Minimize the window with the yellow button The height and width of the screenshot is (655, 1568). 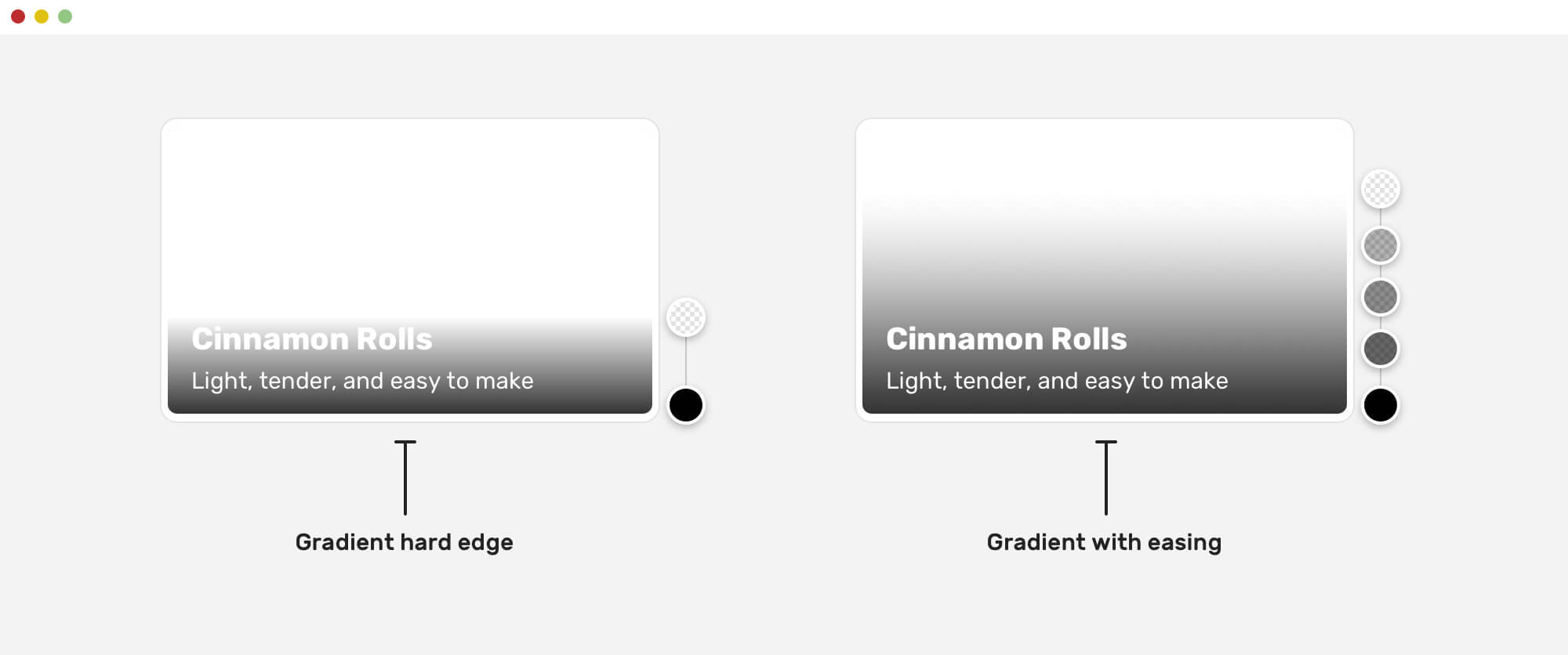point(42,16)
